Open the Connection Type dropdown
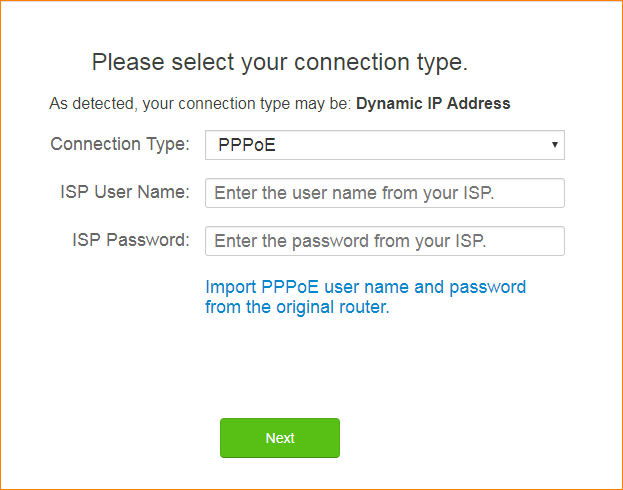 pyautogui.click(x=384, y=145)
